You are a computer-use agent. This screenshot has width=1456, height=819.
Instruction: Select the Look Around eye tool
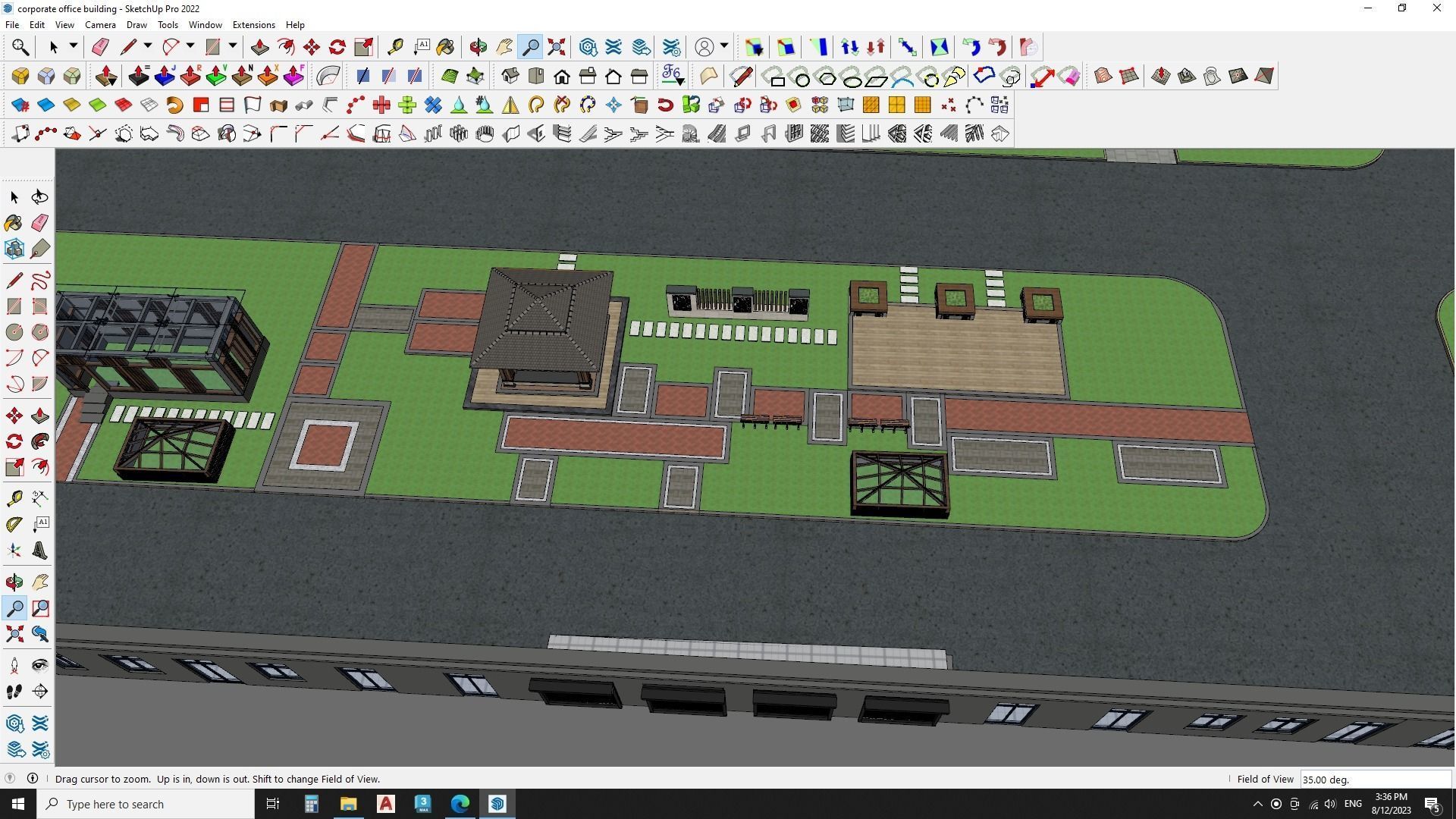pyautogui.click(x=40, y=666)
